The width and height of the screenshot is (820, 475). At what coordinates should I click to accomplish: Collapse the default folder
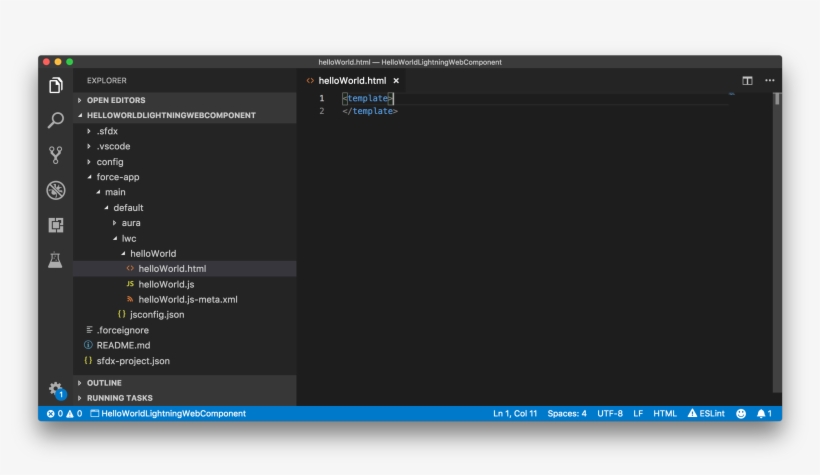[185, 208]
